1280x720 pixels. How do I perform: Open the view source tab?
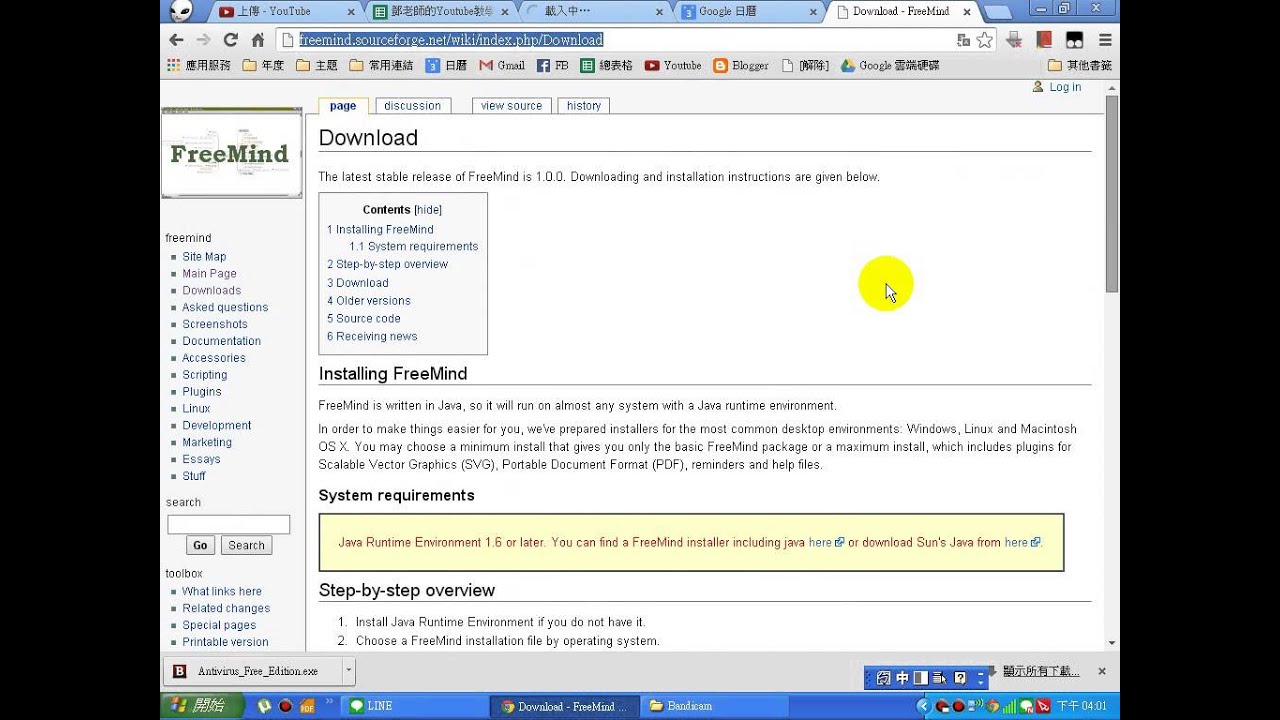click(511, 106)
